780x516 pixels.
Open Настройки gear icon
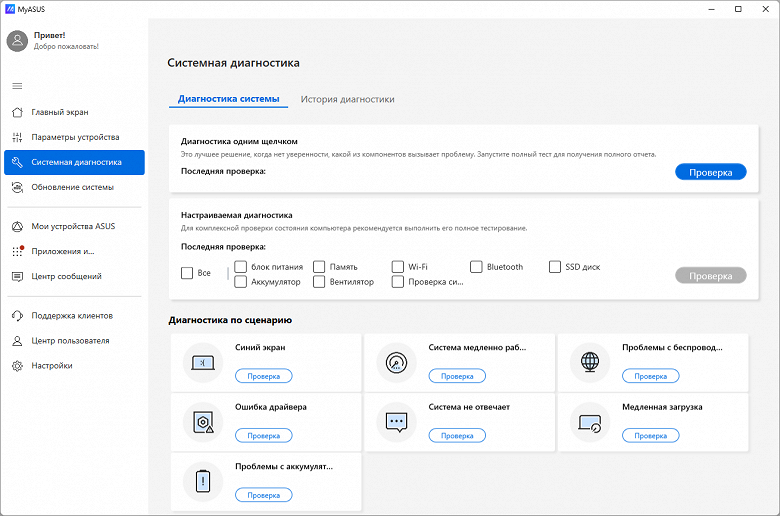(x=17, y=366)
